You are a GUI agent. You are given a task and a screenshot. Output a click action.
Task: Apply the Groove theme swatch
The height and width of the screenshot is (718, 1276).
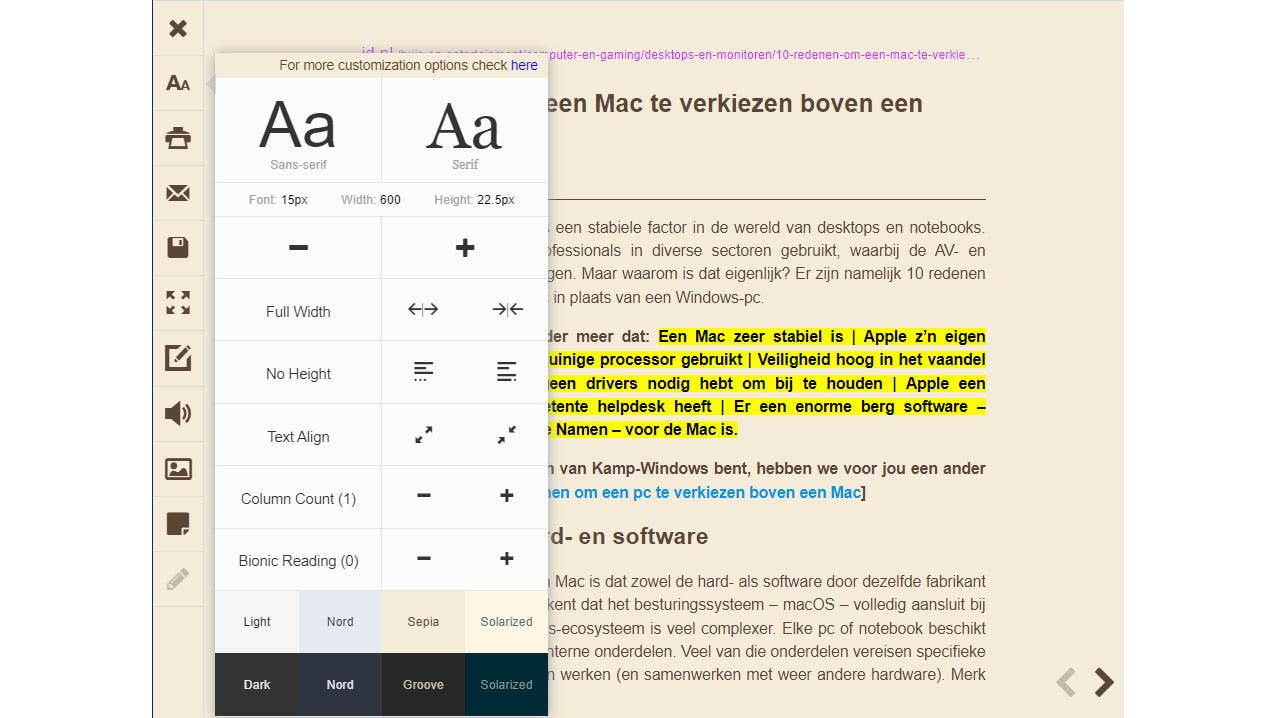(423, 684)
